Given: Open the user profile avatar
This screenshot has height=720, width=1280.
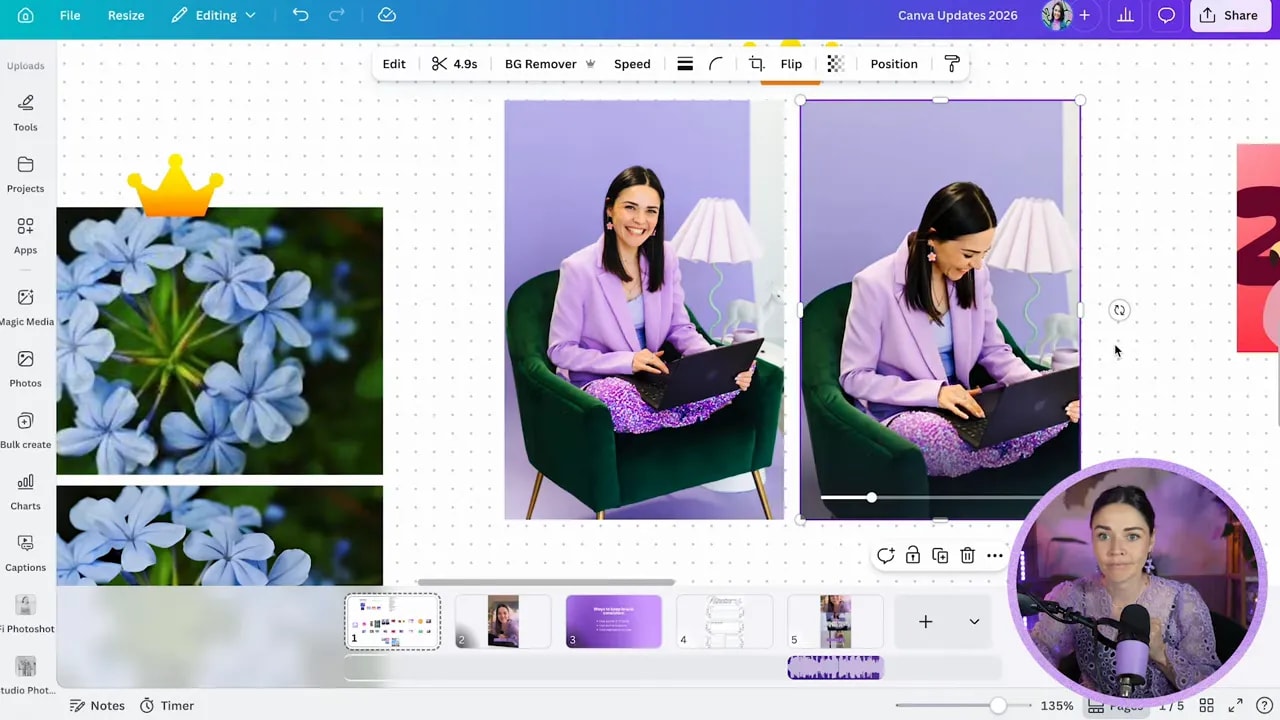Looking at the screenshot, I should pyautogui.click(x=1055, y=15).
